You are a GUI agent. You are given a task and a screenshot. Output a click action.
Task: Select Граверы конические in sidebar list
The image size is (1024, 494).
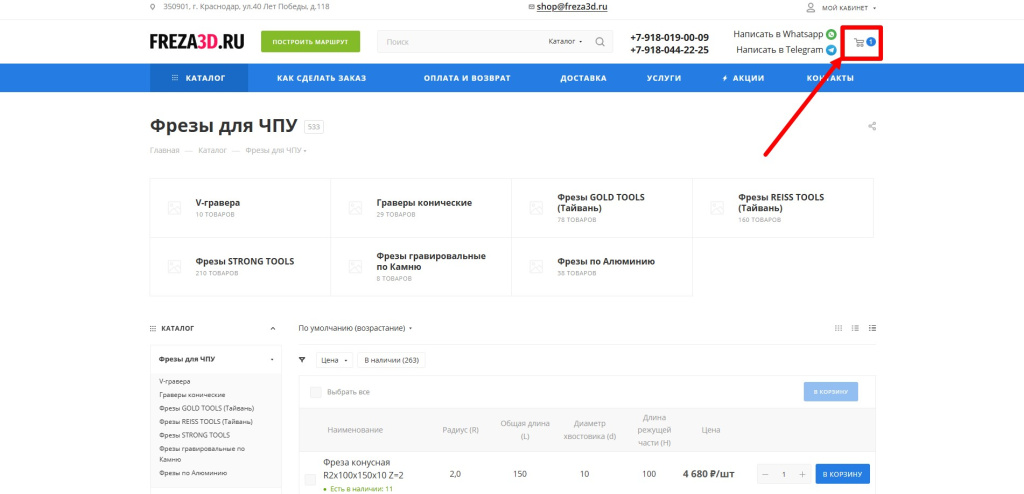(x=193, y=395)
